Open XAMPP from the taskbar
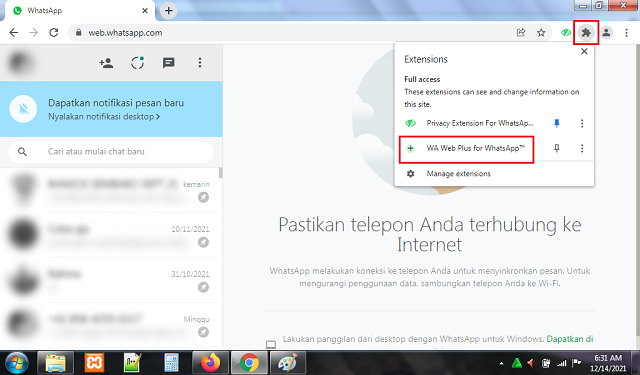This screenshot has height=375, width=640. tap(94, 363)
